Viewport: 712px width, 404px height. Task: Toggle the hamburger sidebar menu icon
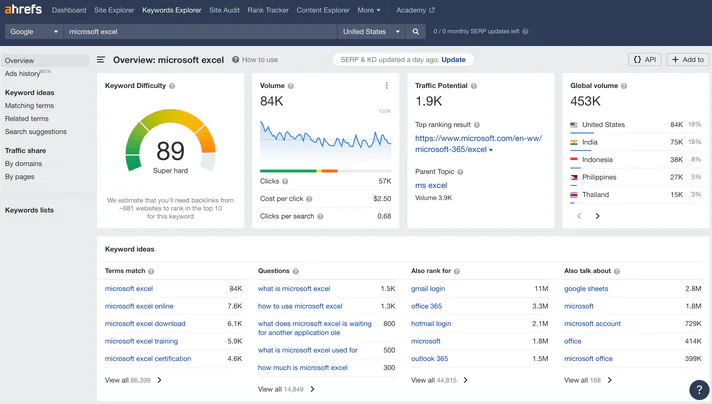click(x=101, y=60)
